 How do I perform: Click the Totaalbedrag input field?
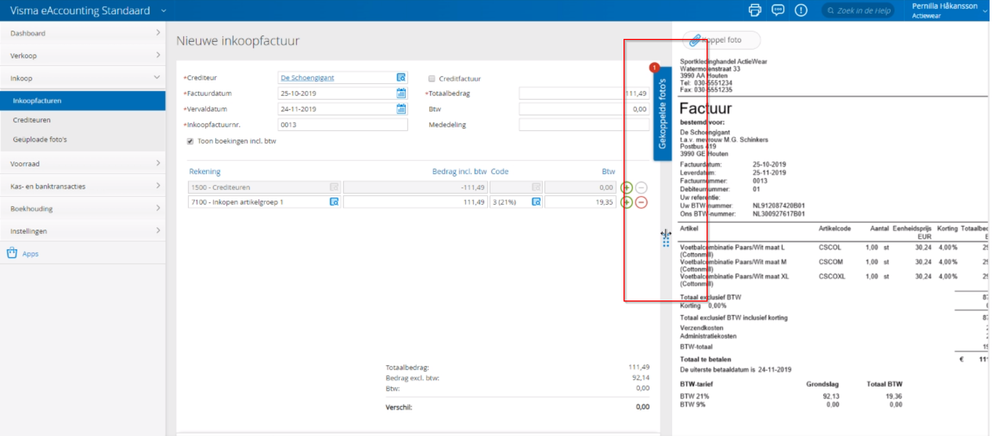[x=584, y=94]
